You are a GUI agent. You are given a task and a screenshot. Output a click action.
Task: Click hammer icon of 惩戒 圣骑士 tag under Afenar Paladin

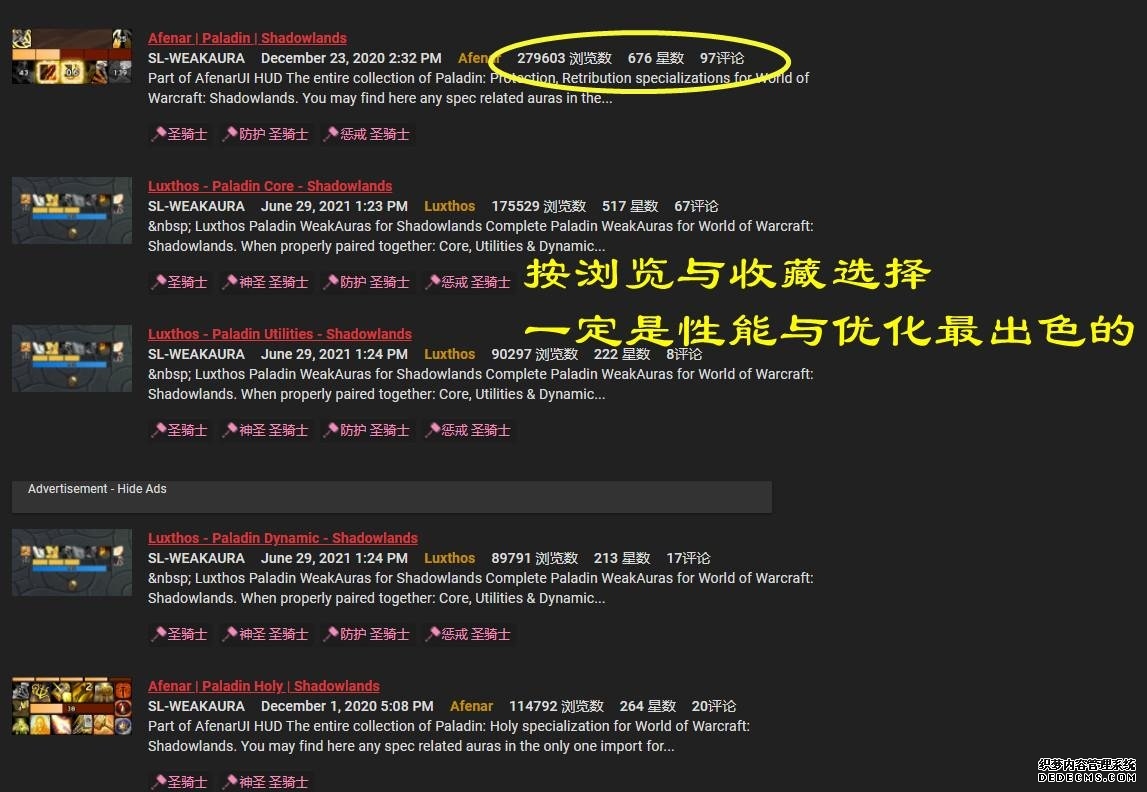[x=332, y=134]
